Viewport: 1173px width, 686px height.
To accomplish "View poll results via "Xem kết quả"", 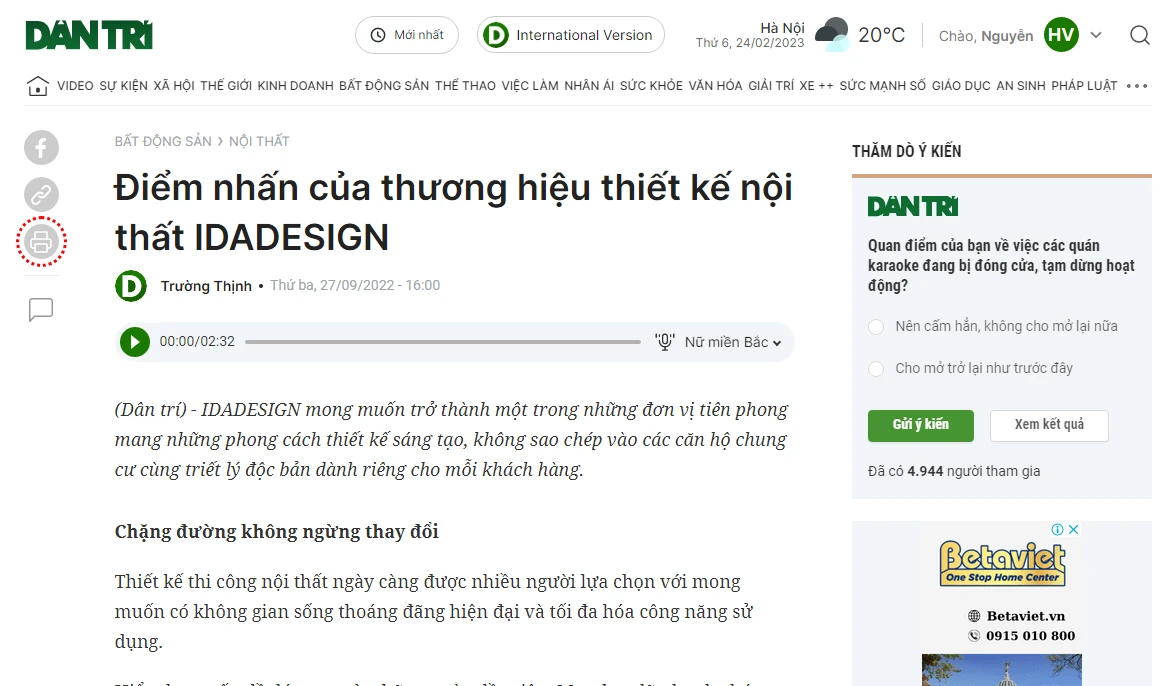I will point(1049,425).
